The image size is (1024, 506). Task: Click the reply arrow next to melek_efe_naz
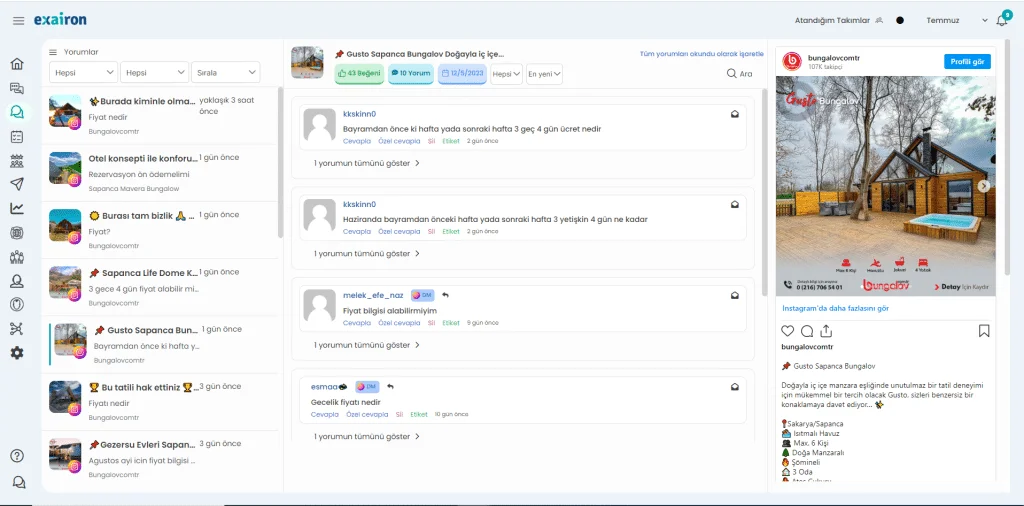[x=445, y=295]
